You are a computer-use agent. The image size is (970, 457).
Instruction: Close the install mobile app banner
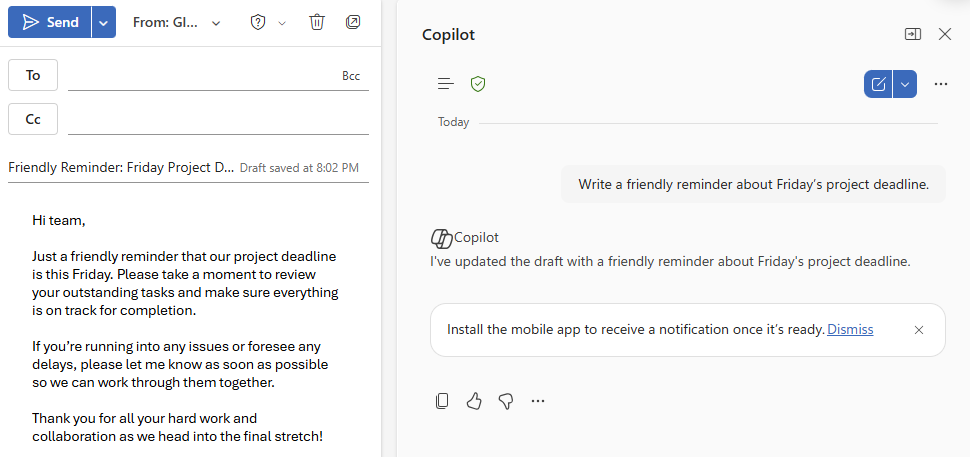coord(919,330)
